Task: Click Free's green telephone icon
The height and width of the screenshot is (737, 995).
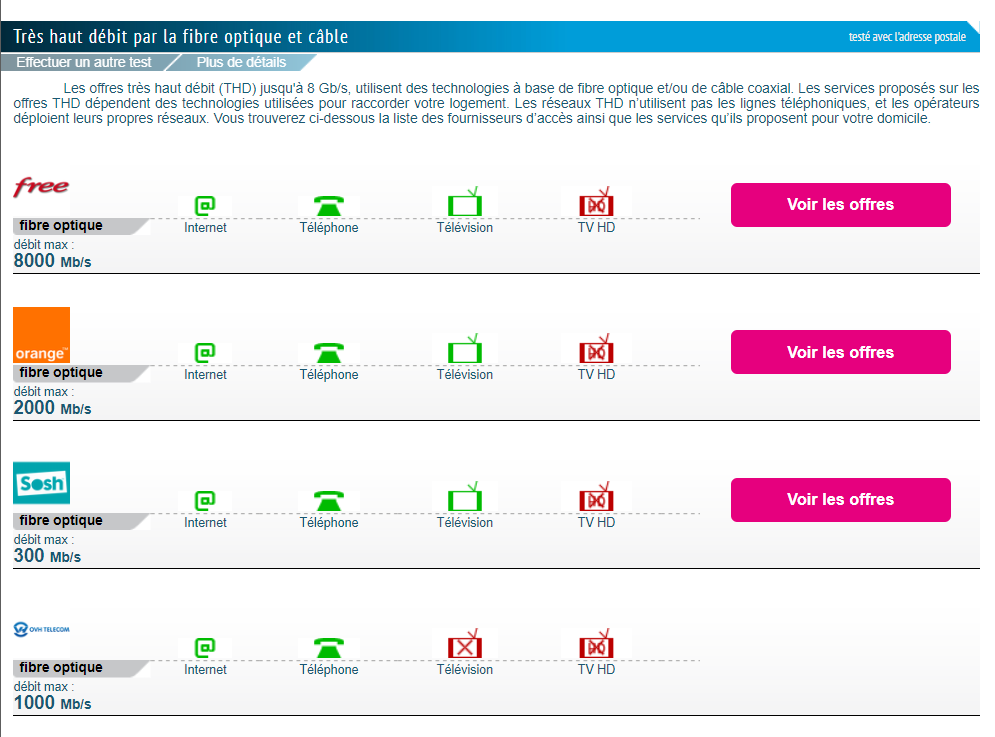Action: 329,206
